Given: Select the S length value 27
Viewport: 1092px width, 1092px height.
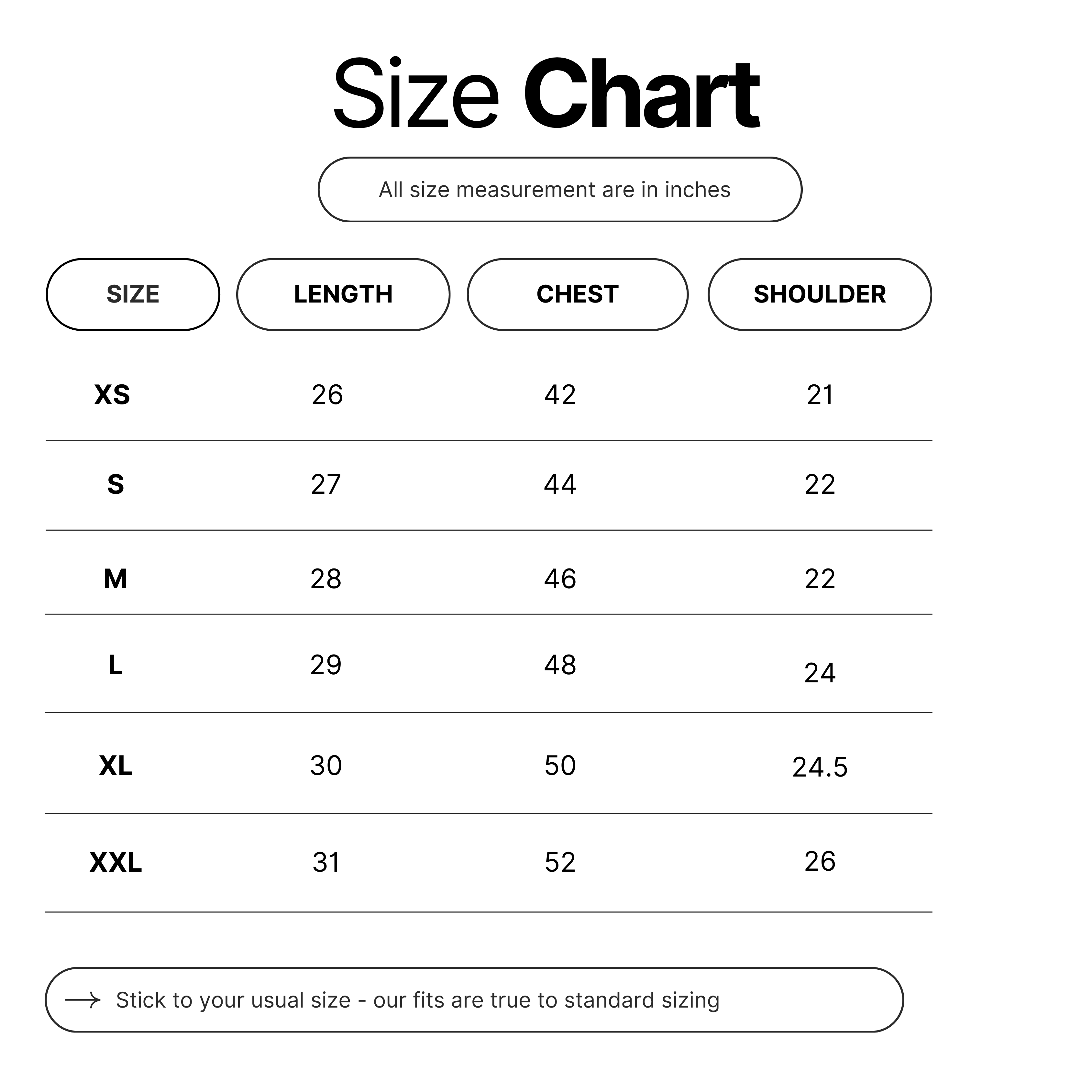Looking at the screenshot, I should point(326,484).
